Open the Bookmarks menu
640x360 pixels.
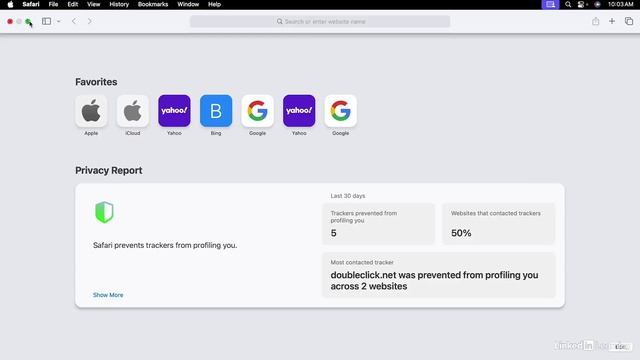(x=153, y=4)
